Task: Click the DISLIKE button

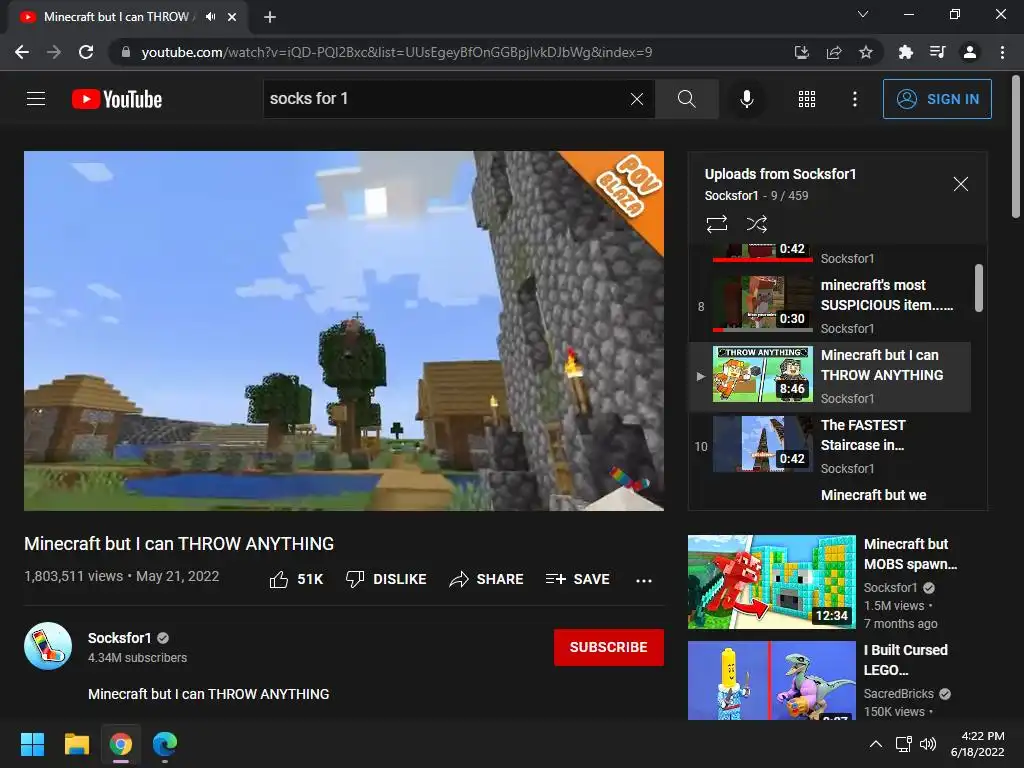Action: click(386, 579)
